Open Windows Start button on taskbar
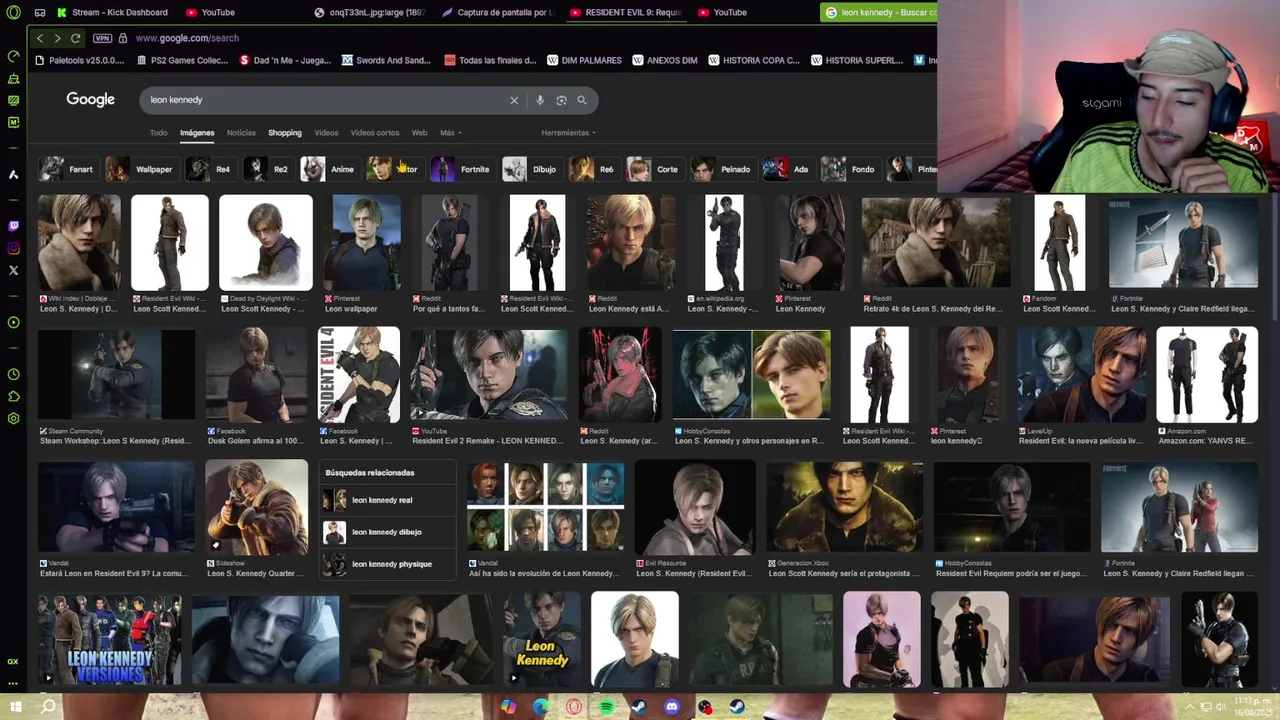The height and width of the screenshot is (720, 1280). tap(15, 707)
